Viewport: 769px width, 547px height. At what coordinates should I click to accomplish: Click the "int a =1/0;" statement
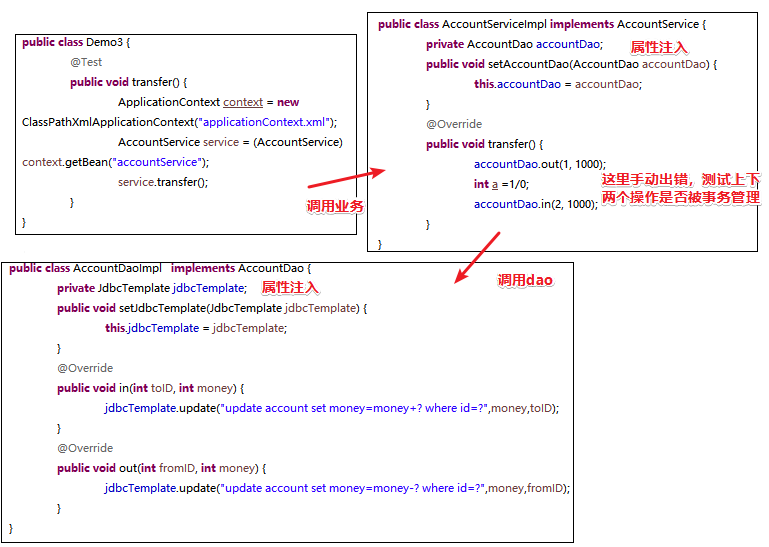point(502,184)
